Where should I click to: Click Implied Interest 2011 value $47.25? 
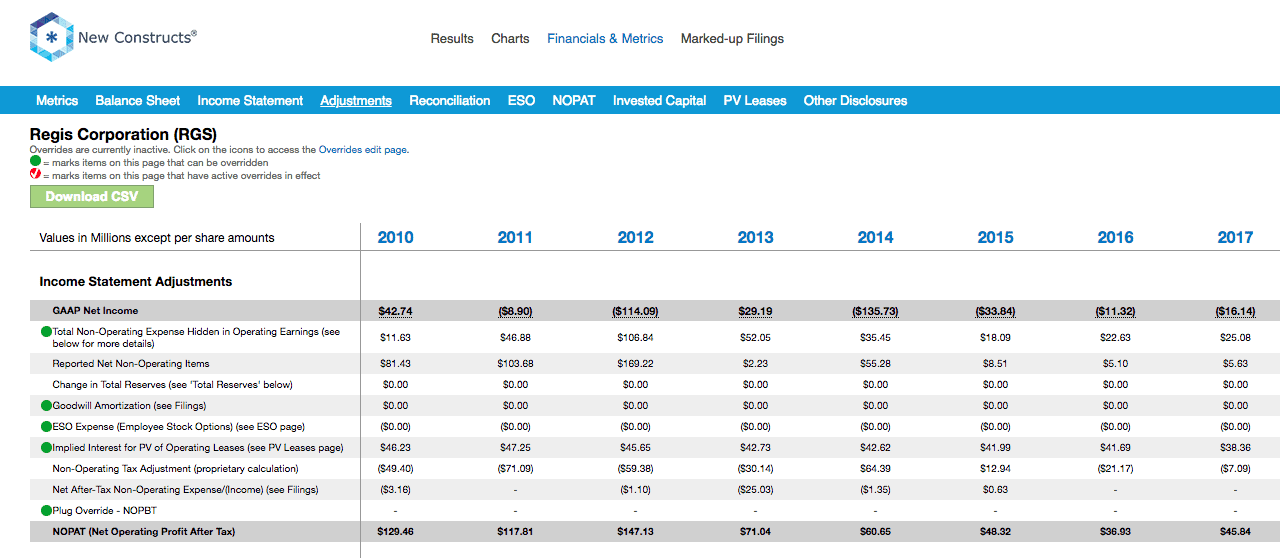tap(516, 448)
